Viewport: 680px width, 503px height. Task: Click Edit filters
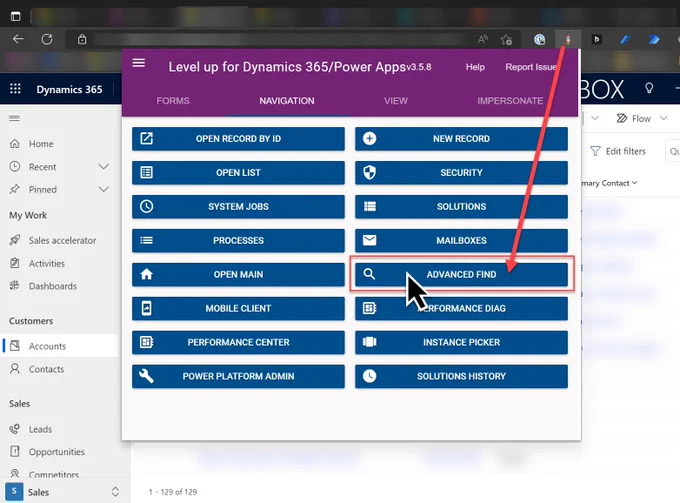click(618, 151)
